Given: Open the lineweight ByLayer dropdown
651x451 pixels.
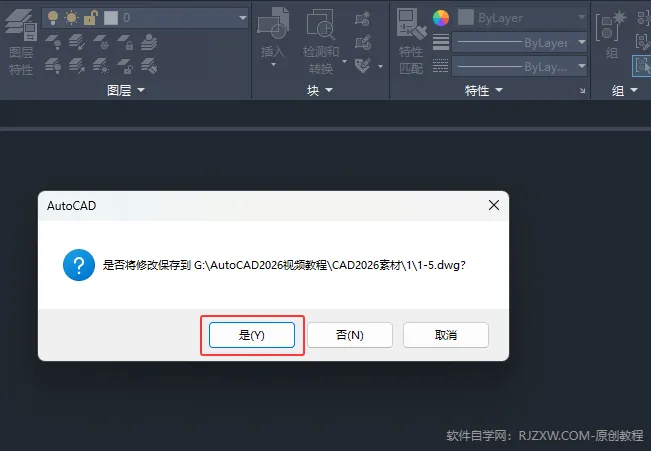Looking at the screenshot, I should [582, 42].
